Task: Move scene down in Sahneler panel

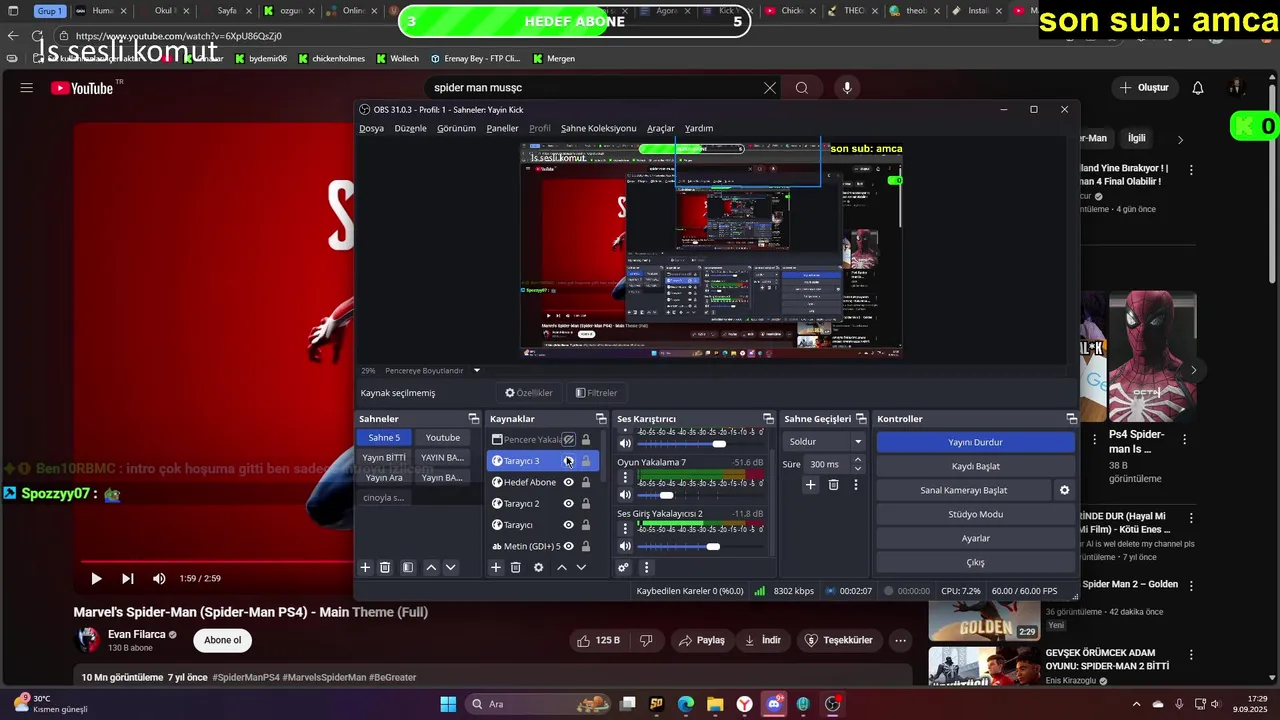Action: (450, 567)
